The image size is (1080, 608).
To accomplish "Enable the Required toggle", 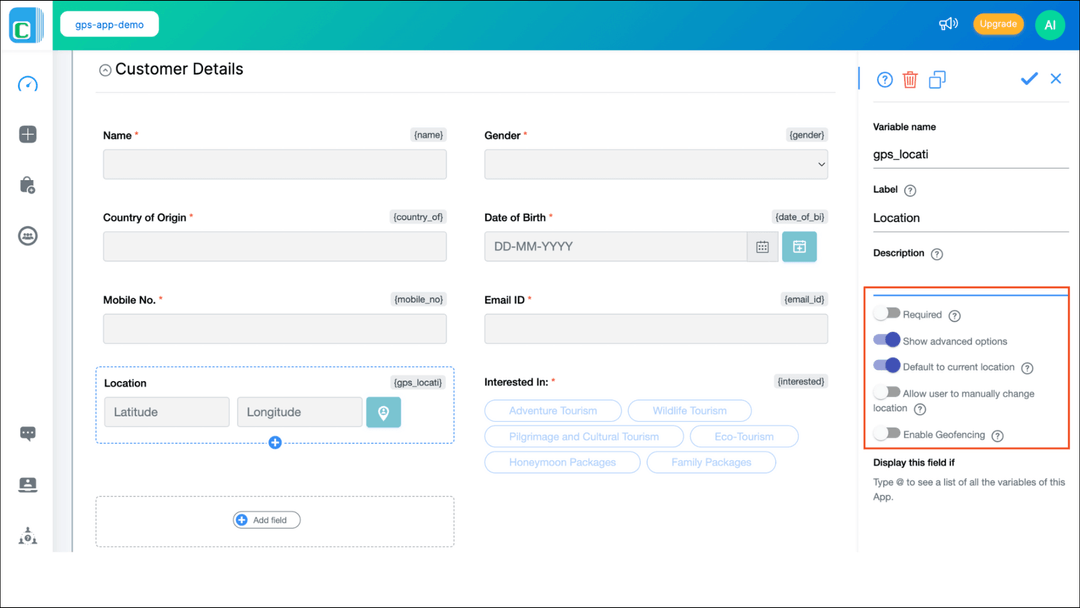I will click(x=888, y=314).
